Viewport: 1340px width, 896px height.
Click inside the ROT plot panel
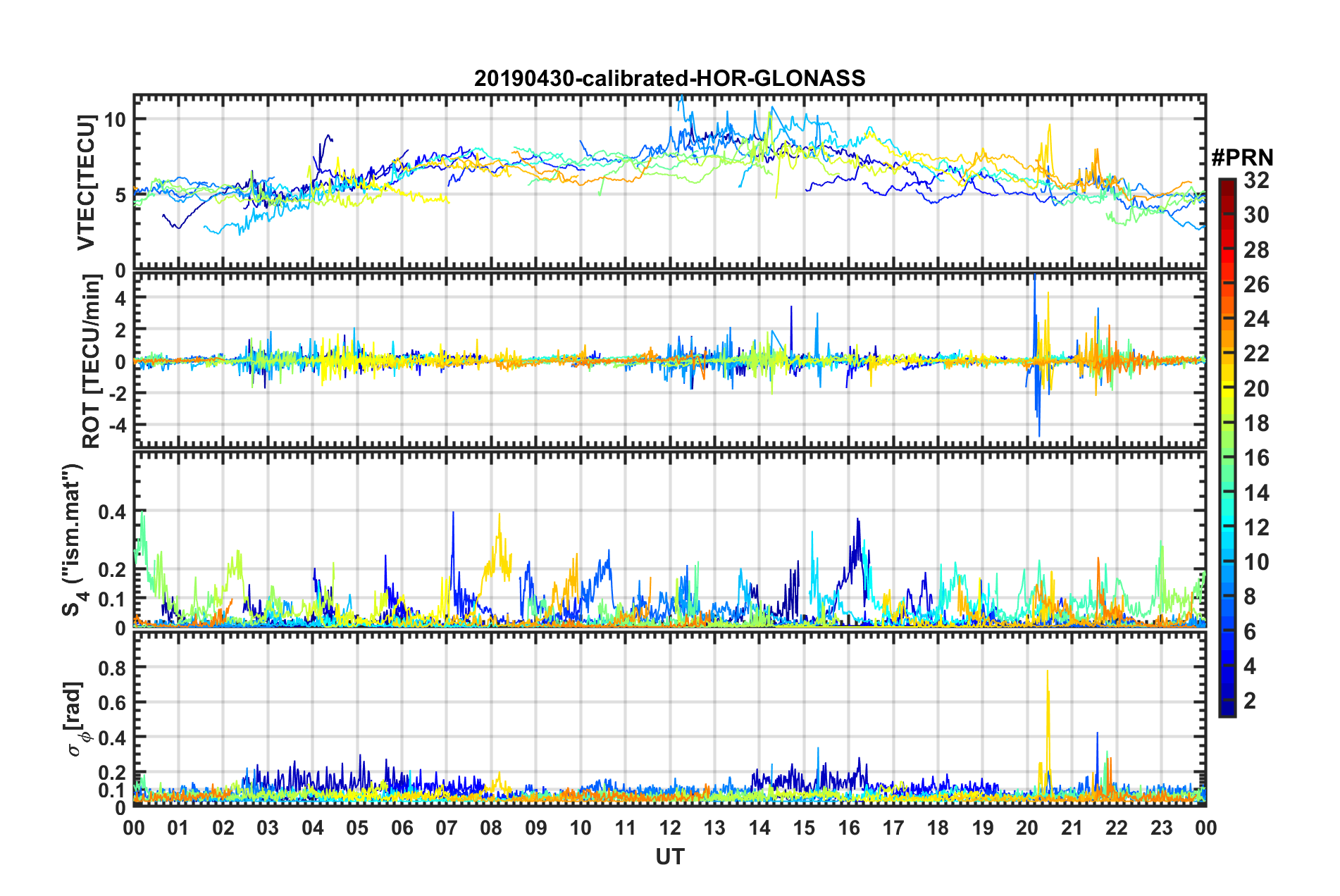[669, 360]
